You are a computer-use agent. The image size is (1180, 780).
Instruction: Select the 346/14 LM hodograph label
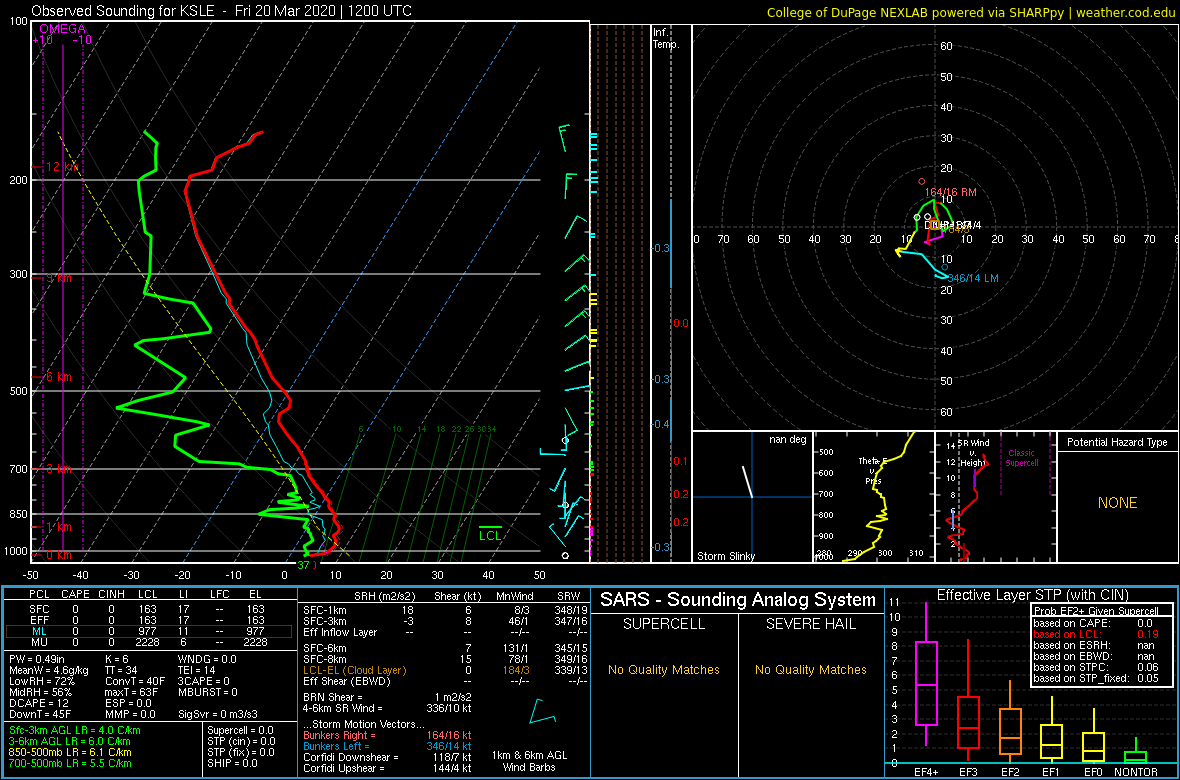(x=972, y=279)
